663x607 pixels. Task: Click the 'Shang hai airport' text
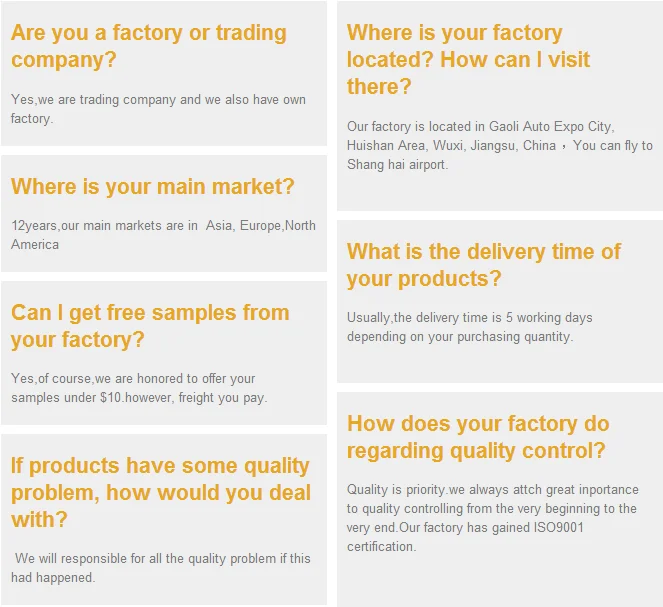point(397,165)
